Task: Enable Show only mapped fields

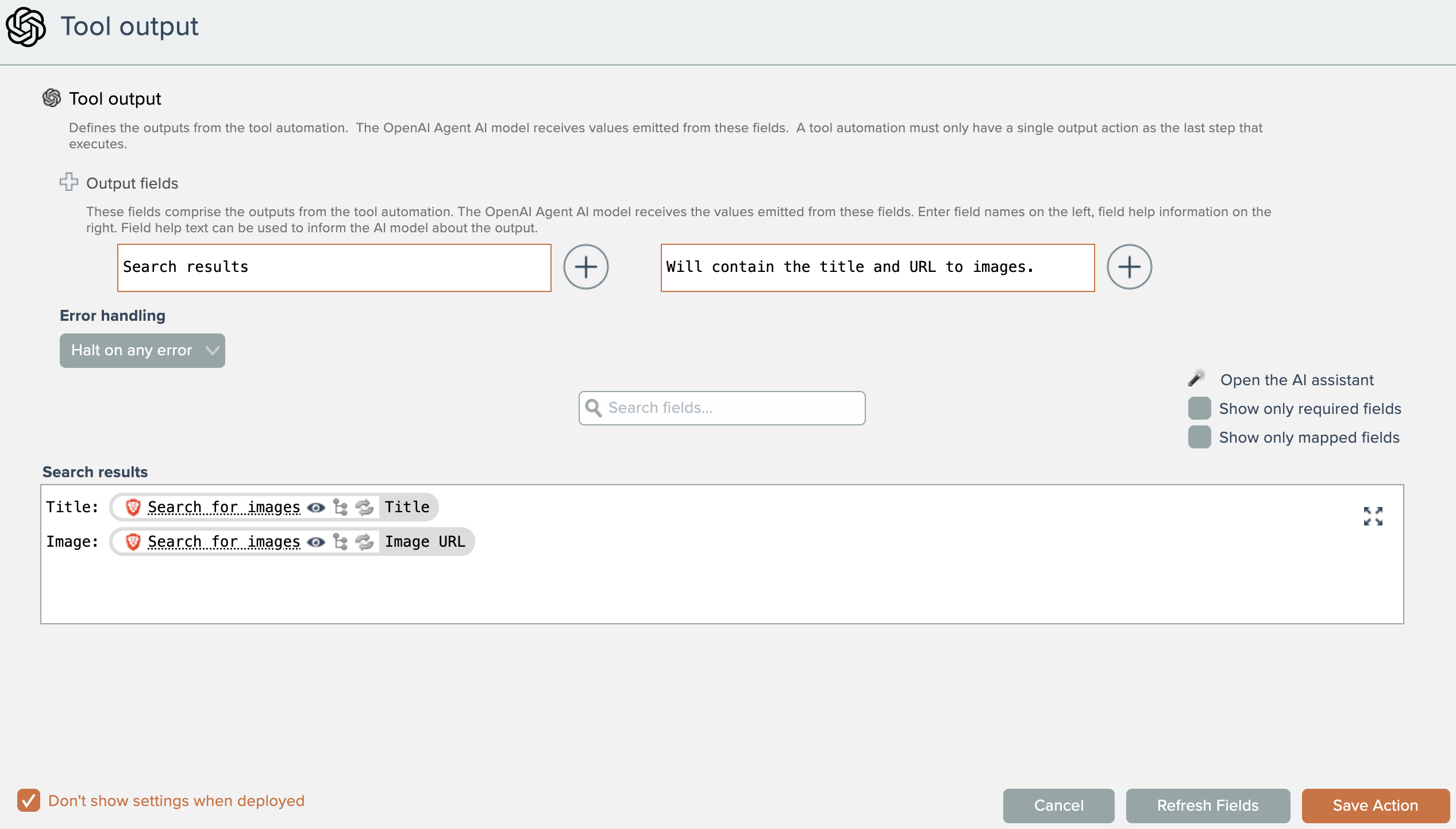Action: click(x=1199, y=437)
